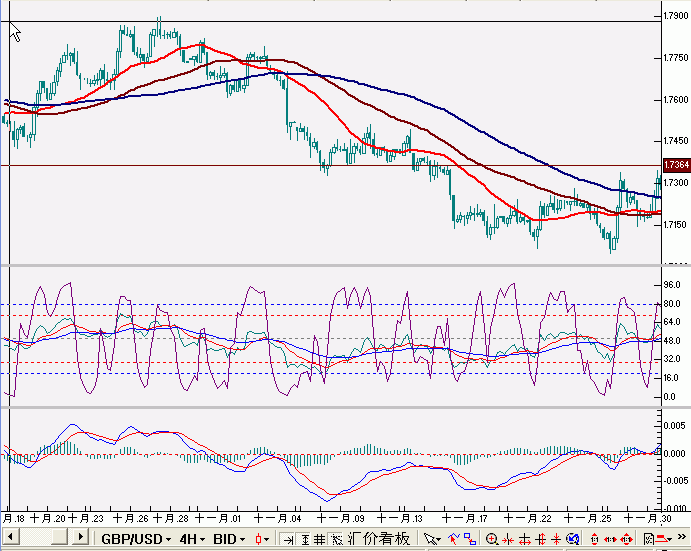Screen dimensions: 691x551
Task: Click the 1.7364 current price label
Action: coord(676,165)
